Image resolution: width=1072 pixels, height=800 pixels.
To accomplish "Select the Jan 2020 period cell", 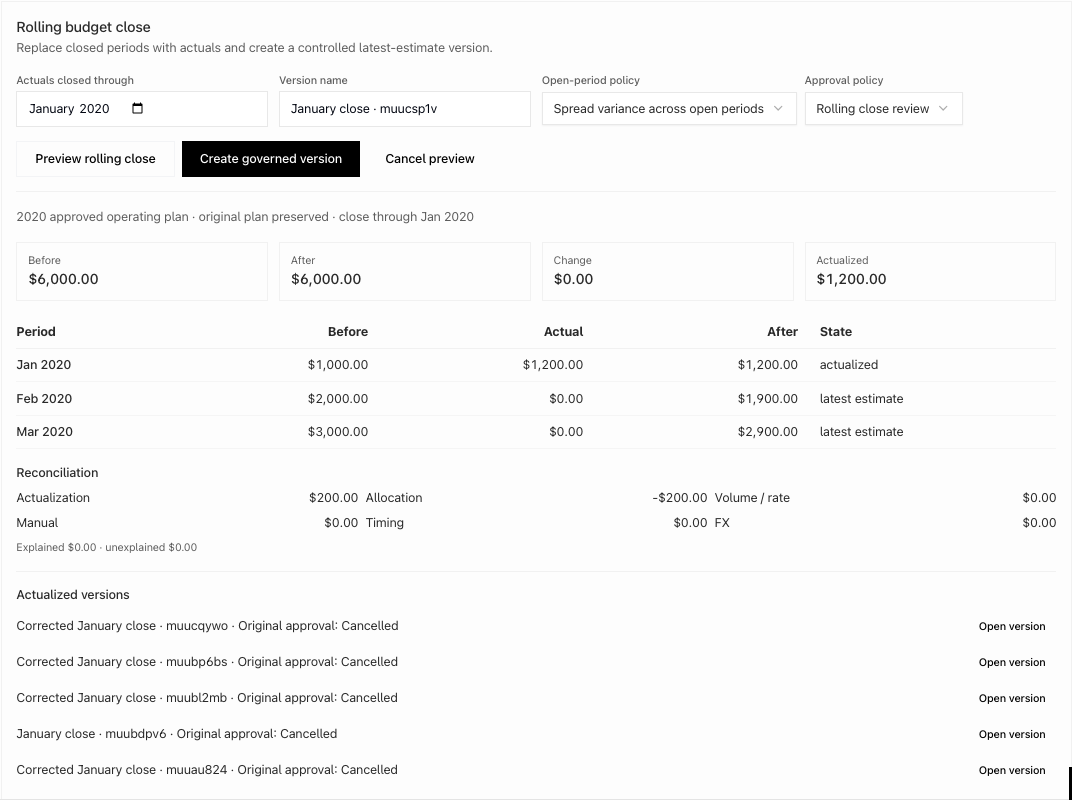I will point(44,365).
